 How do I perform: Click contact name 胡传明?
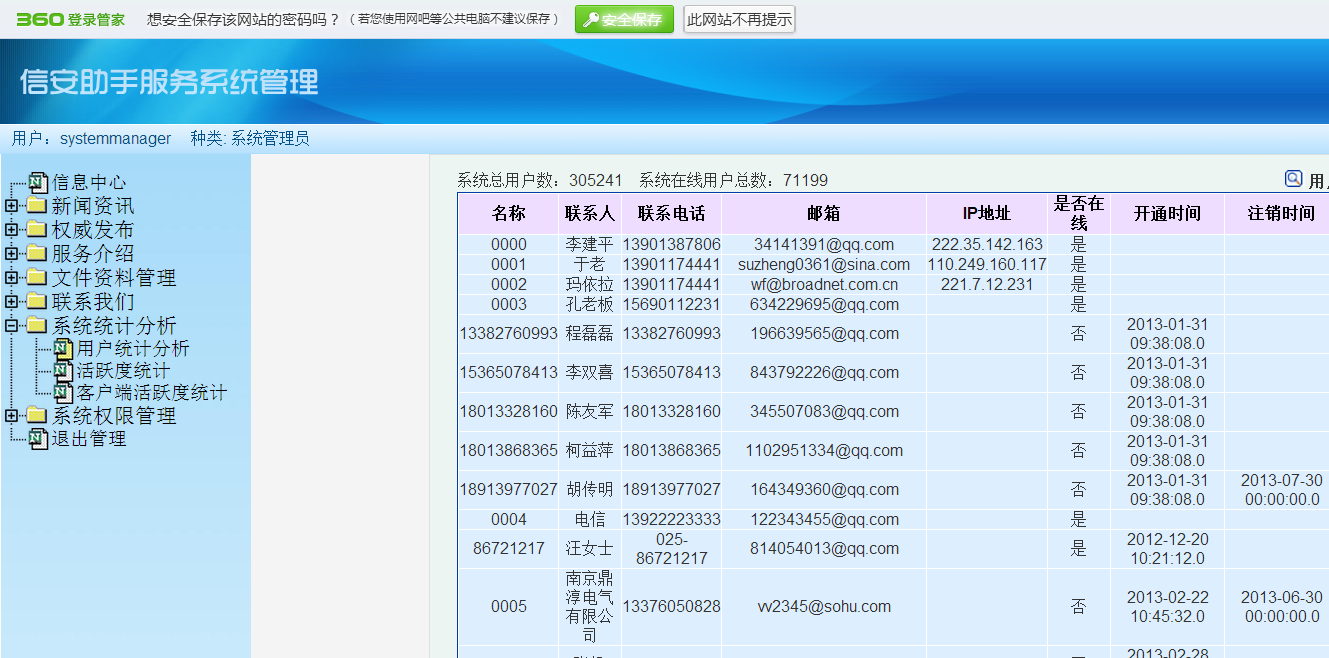(x=590, y=490)
